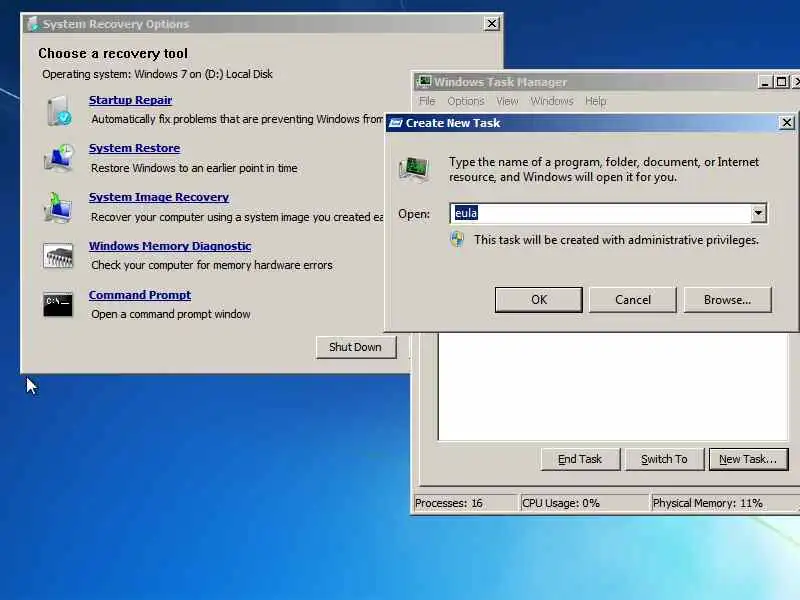
Task: Click the 'Operating system: Windows 7' text
Action: click(157, 74)
